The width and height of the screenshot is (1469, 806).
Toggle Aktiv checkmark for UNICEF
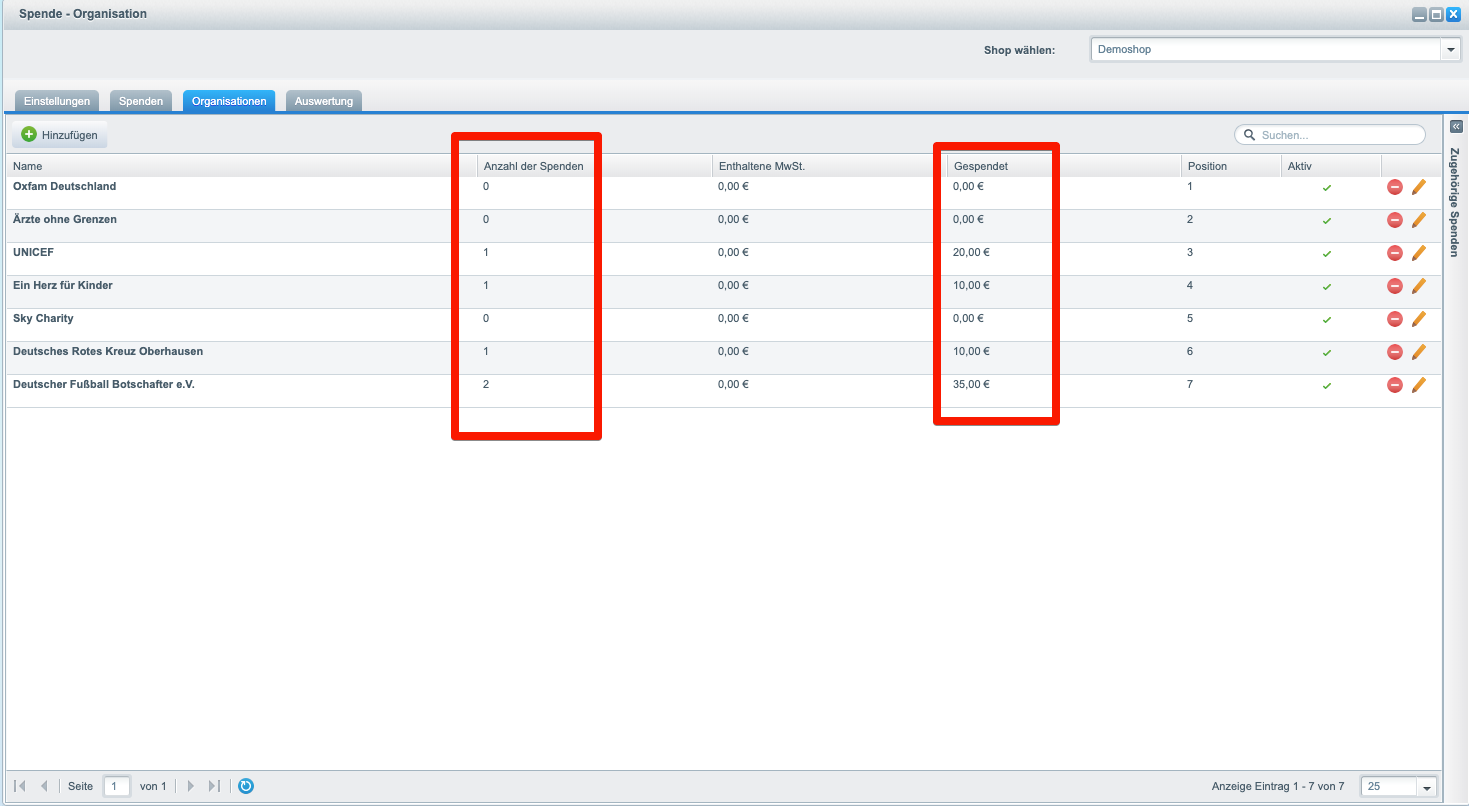[1327, 254]
